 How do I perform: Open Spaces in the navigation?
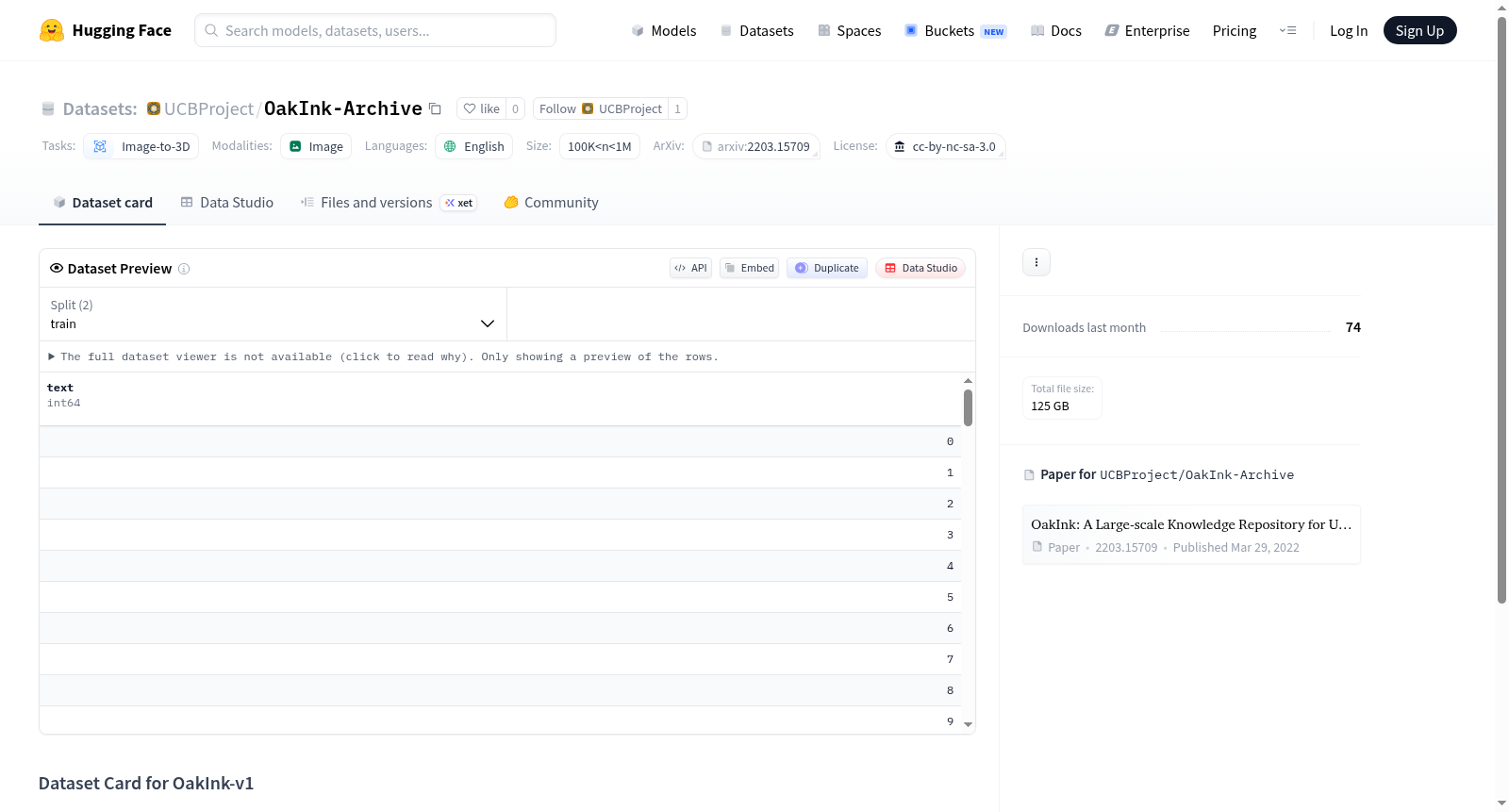(x=849, y=30)
